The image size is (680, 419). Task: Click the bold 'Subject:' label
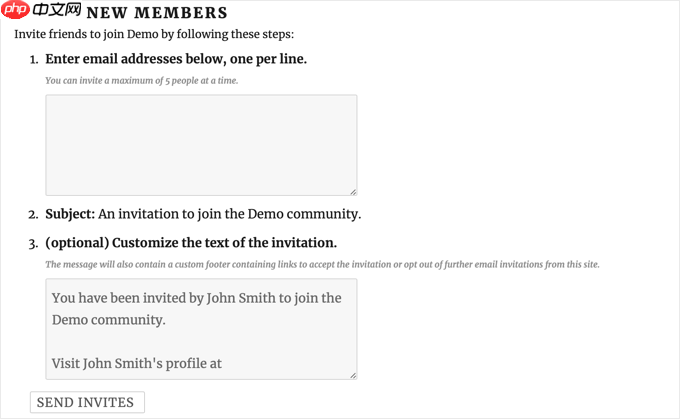coord(70,214)
